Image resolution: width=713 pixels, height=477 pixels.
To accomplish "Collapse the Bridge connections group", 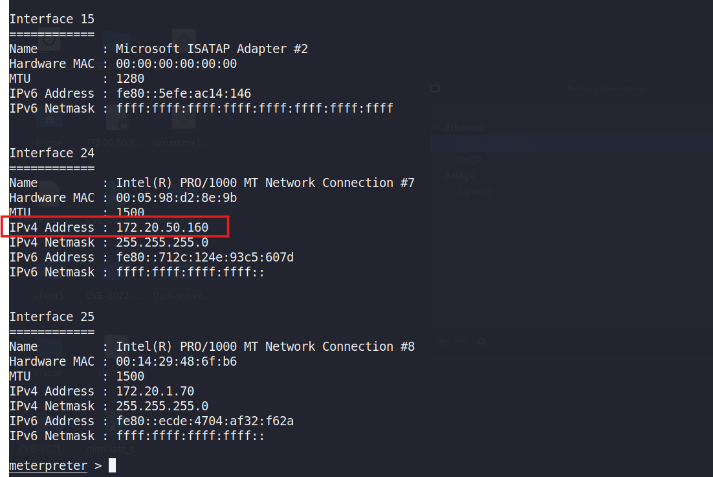I will 438,176.
